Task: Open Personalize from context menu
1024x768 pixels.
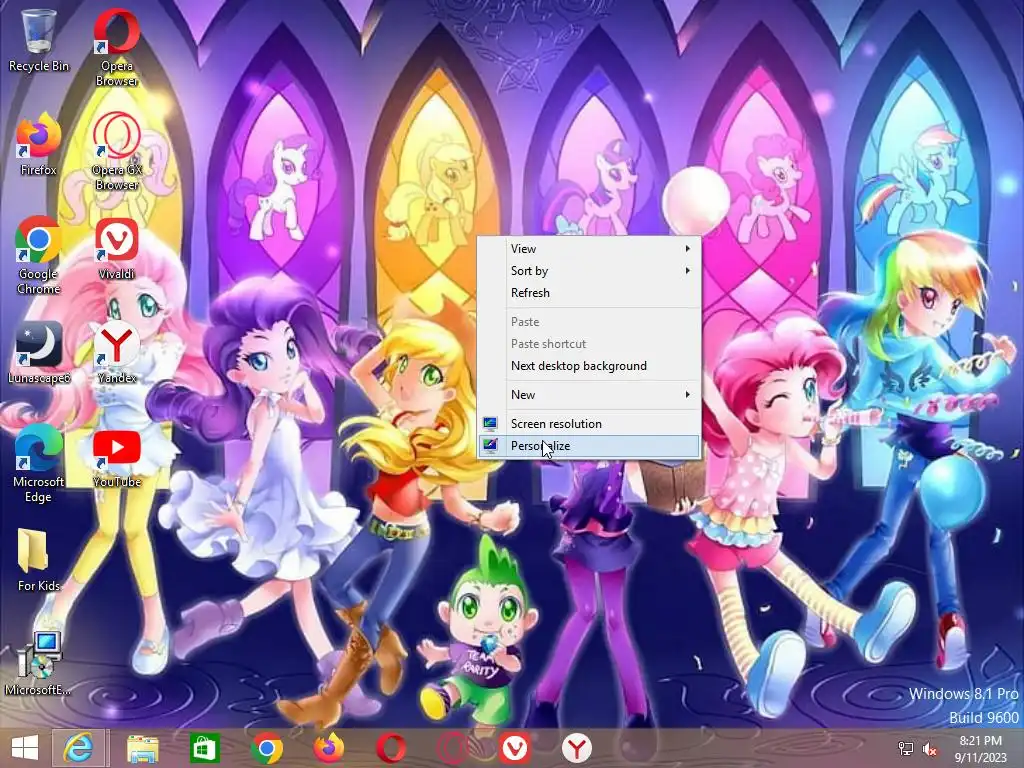Action: pos(589,446)
